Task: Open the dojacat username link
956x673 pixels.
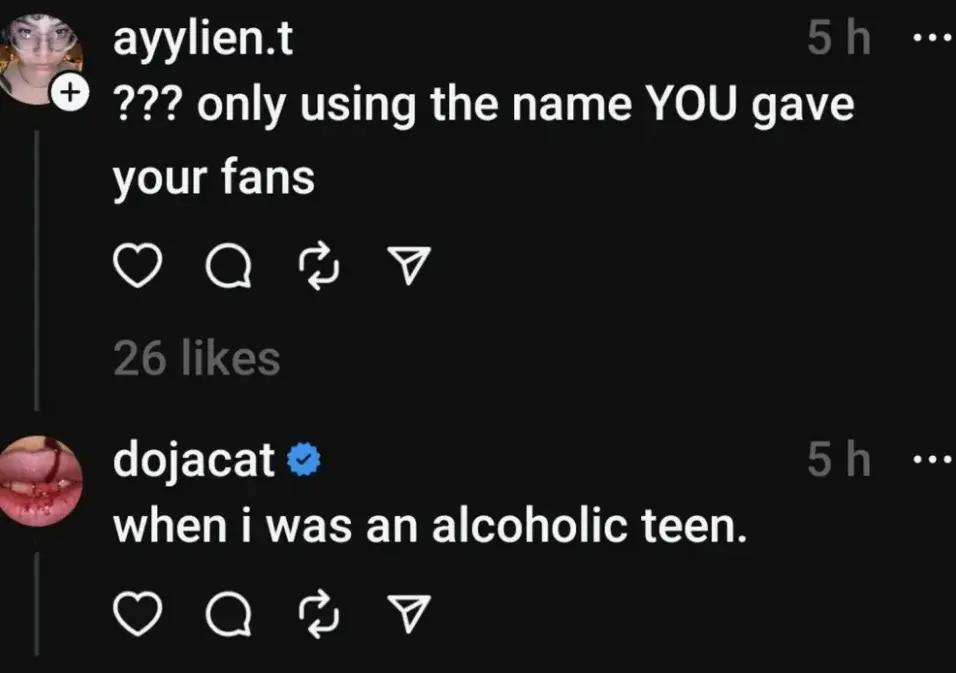Action: point(194,460)
